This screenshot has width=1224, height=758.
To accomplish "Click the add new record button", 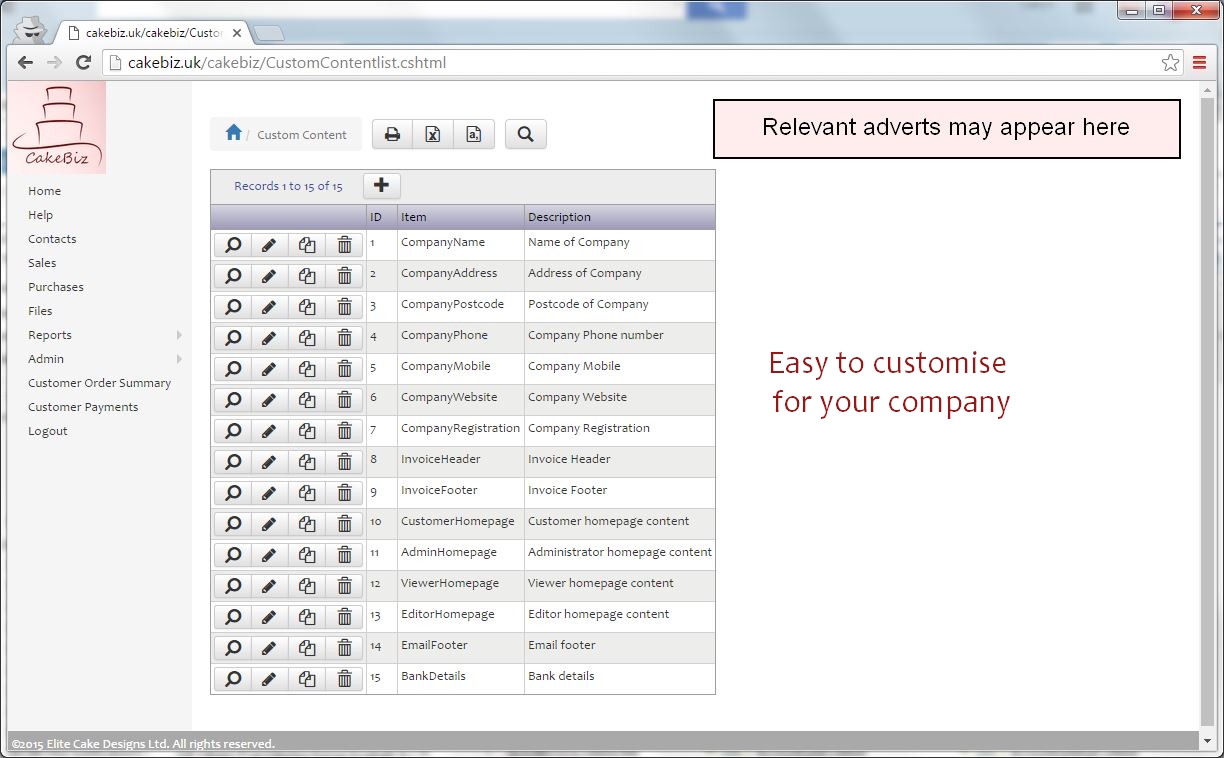I will [381, 185].
